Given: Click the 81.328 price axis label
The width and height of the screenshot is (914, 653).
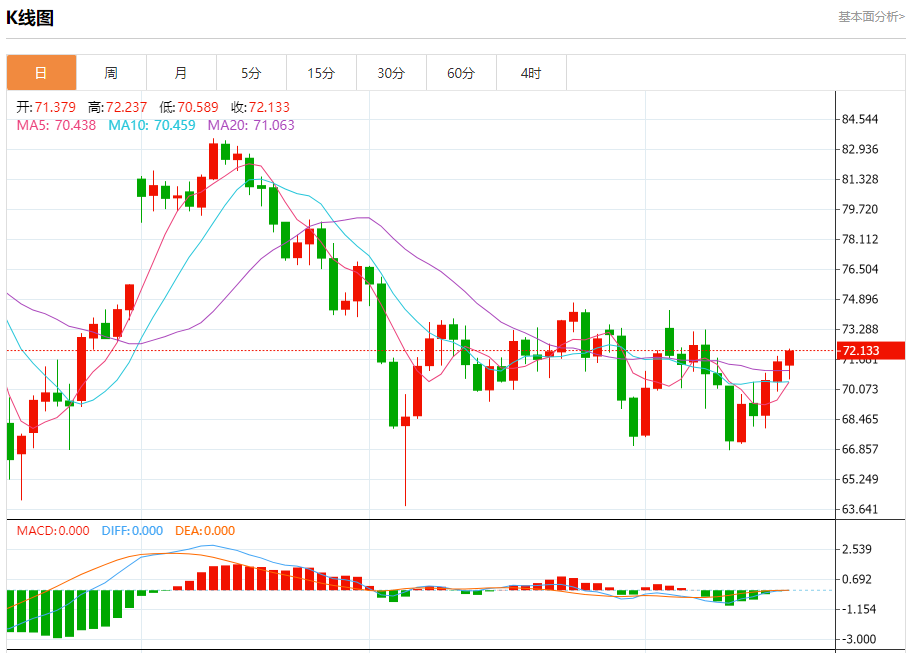Looking at the screenshot, I should [x=860, y=179].
